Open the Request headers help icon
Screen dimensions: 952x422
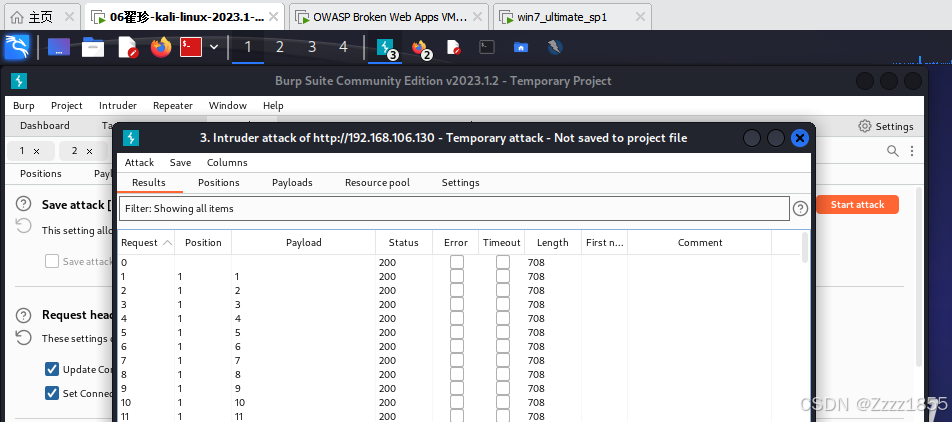click(x=23, y=315)
